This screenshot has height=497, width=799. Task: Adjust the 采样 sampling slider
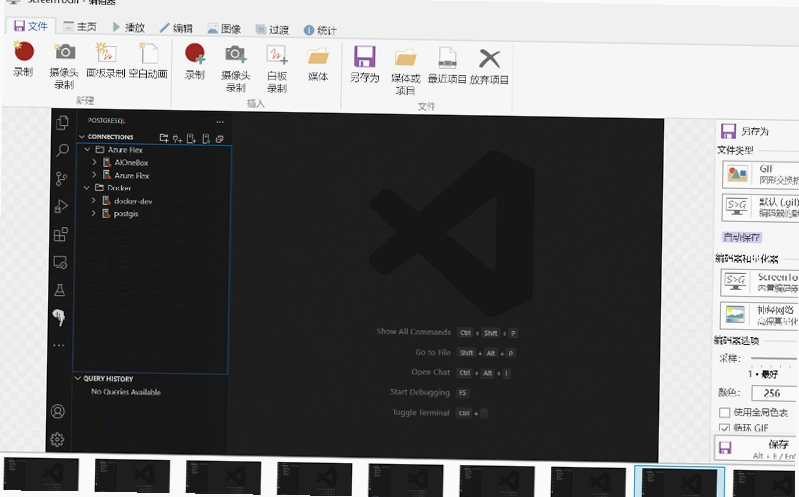pos(774,359)
